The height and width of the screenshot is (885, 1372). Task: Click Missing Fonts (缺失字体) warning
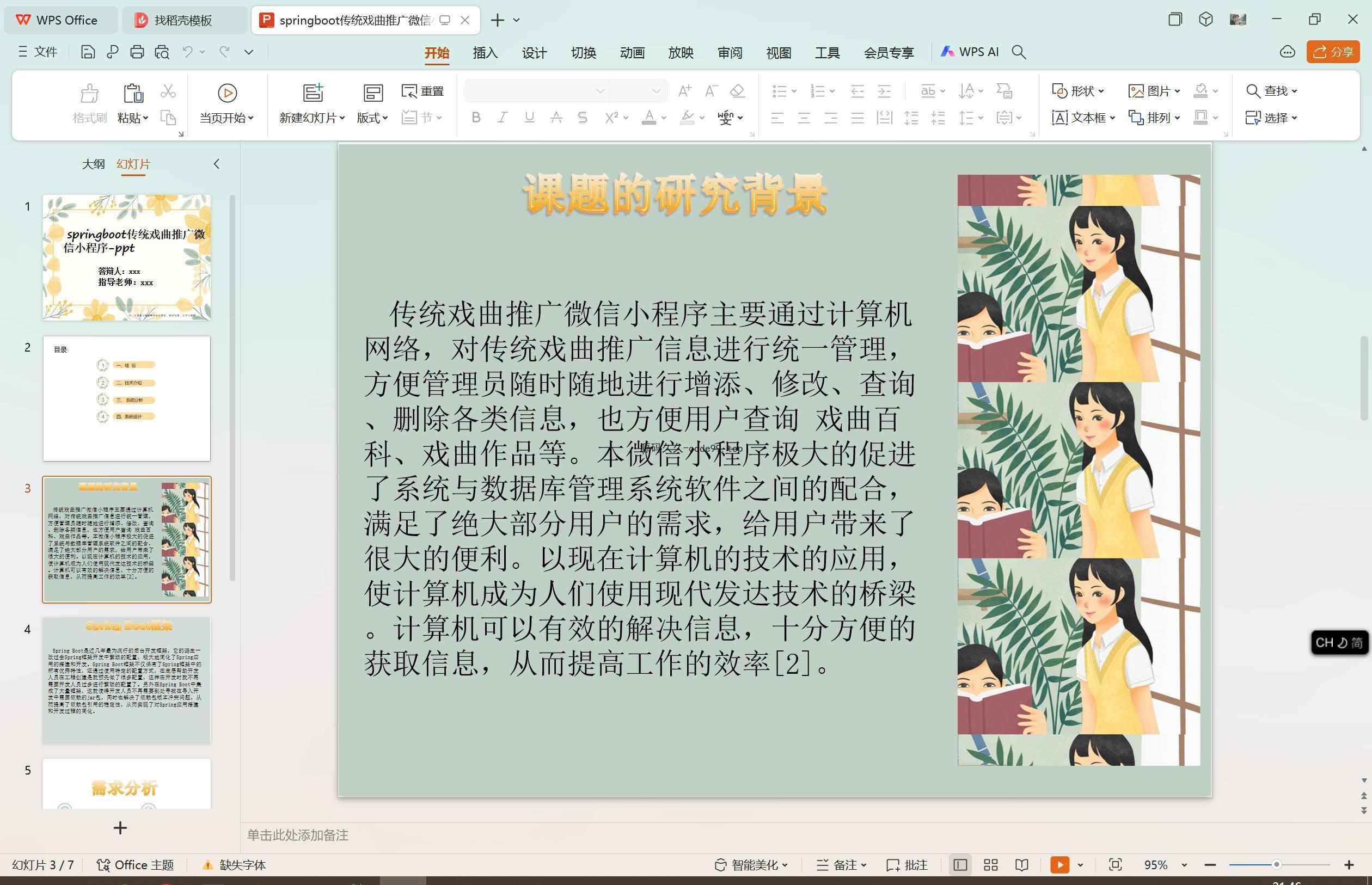click(x=235, y=865)
